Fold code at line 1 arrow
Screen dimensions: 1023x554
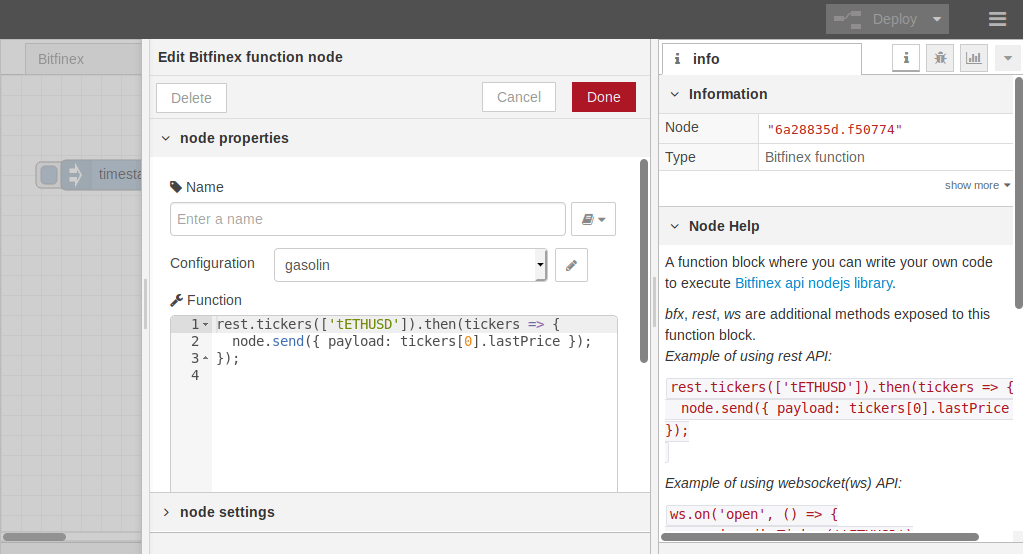tap(205, 324)
